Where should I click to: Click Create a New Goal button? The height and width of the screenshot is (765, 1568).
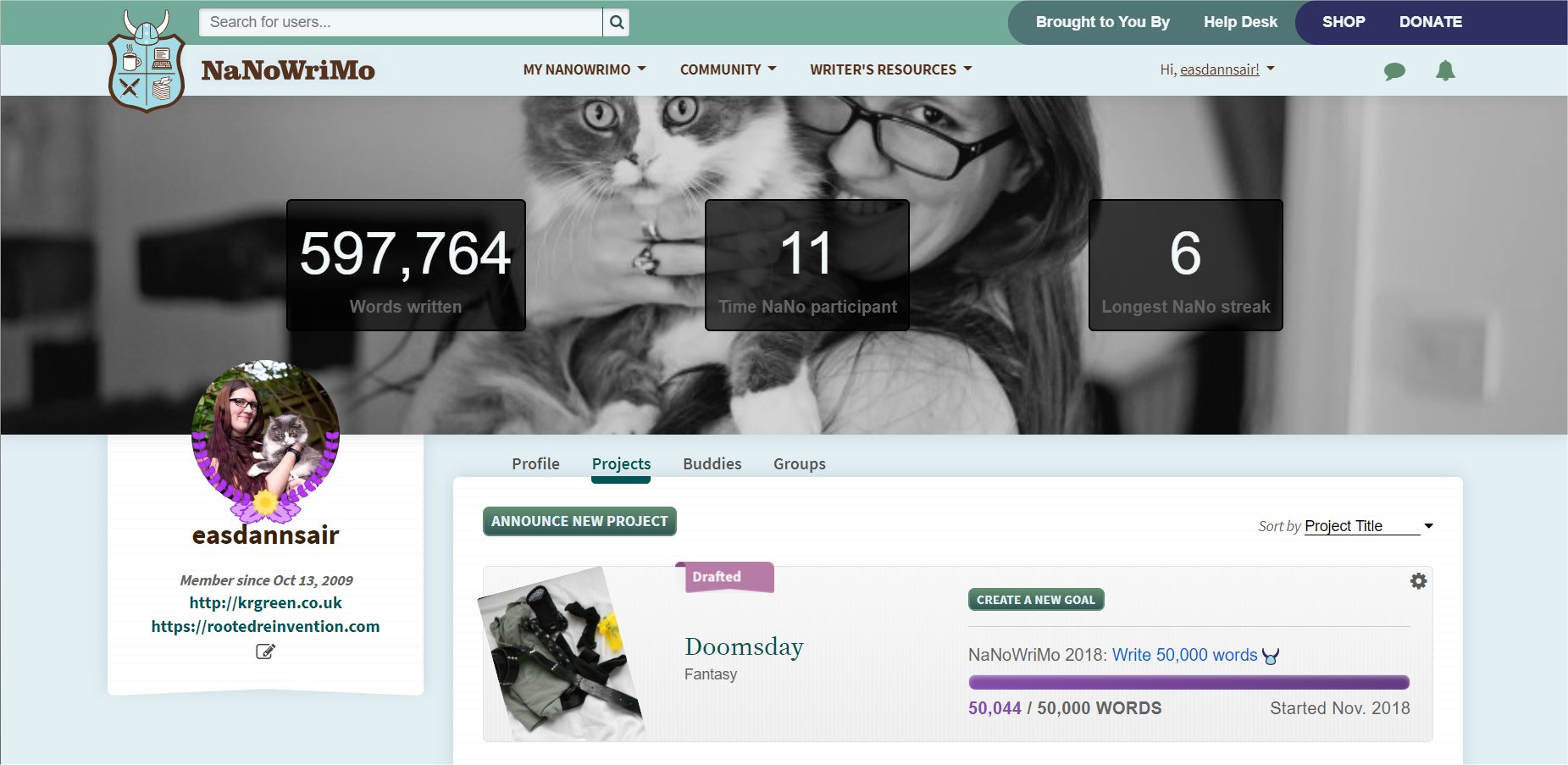[x=1035, y=600]
